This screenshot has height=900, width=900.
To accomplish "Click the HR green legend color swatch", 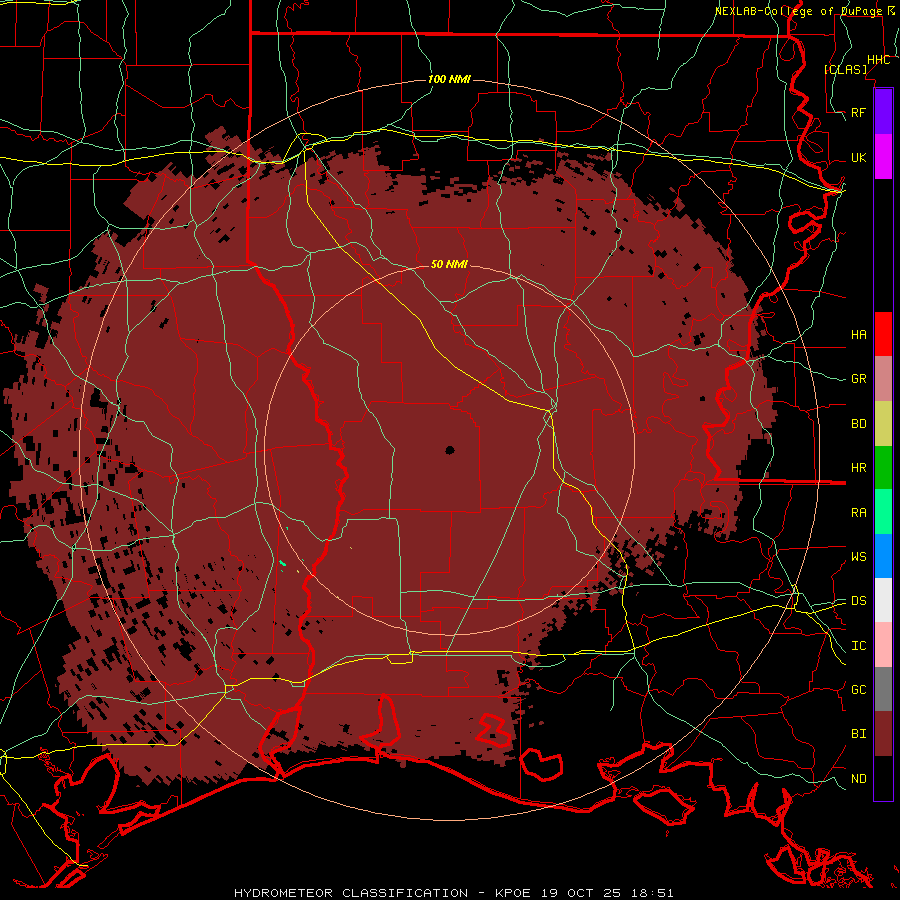I will point(883,468).
